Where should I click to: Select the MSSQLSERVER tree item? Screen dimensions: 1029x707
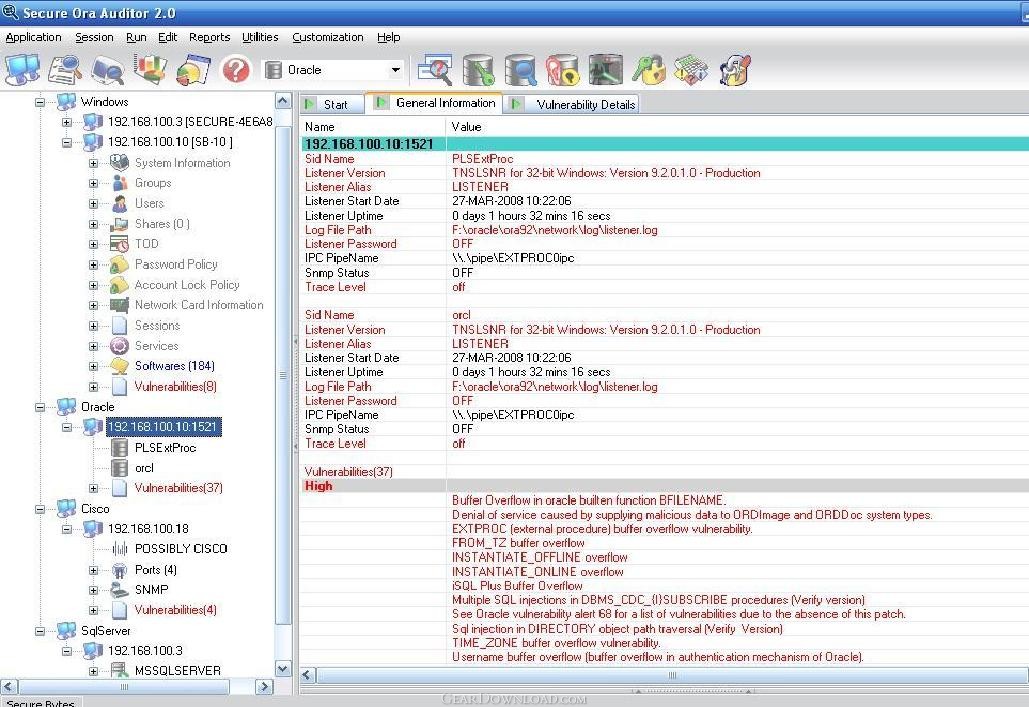click(178, 671)
